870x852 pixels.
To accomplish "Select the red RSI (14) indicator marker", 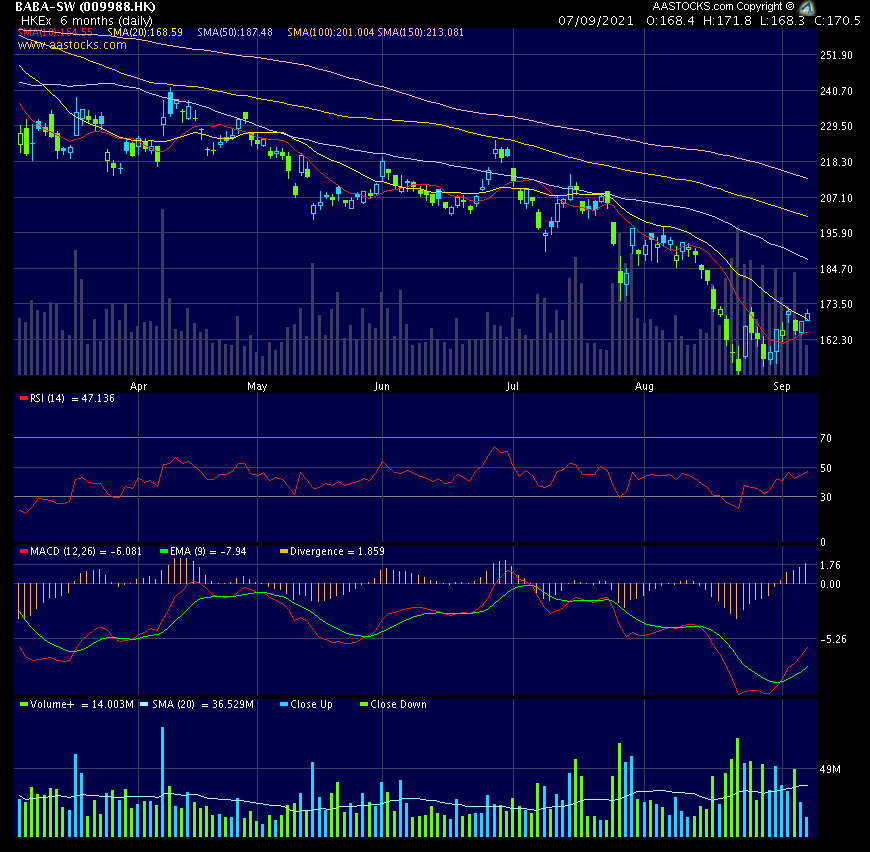I will (24, 397).
